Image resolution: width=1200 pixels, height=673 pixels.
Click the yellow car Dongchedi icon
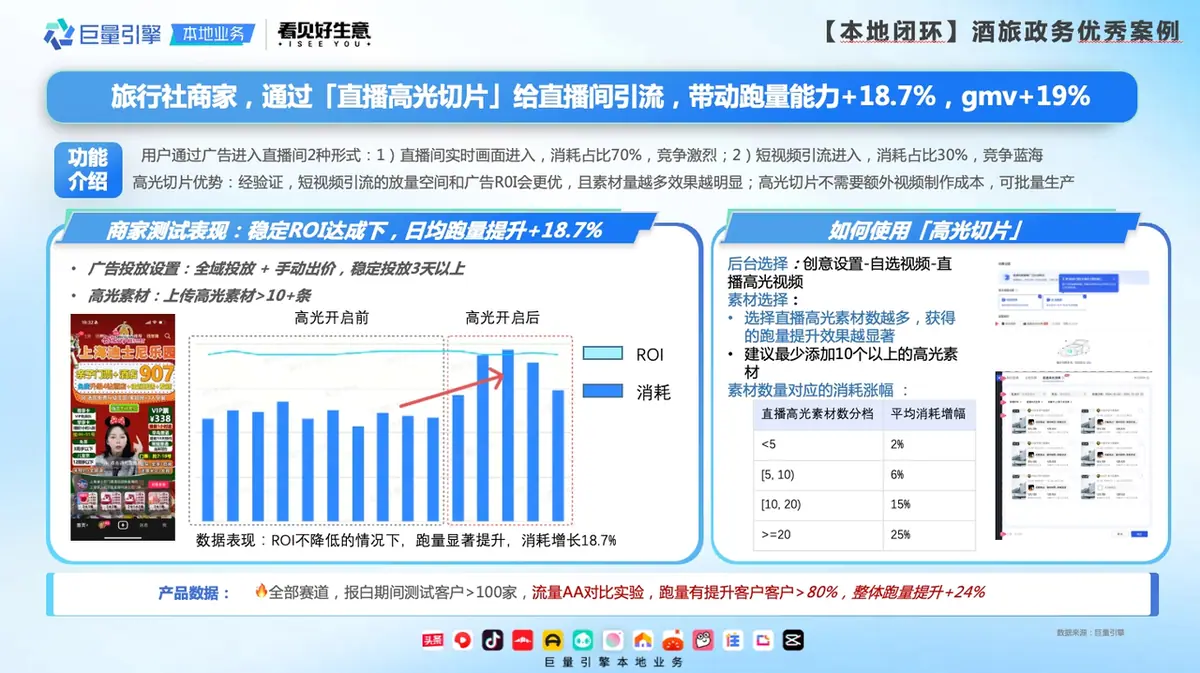pos(553,639)
